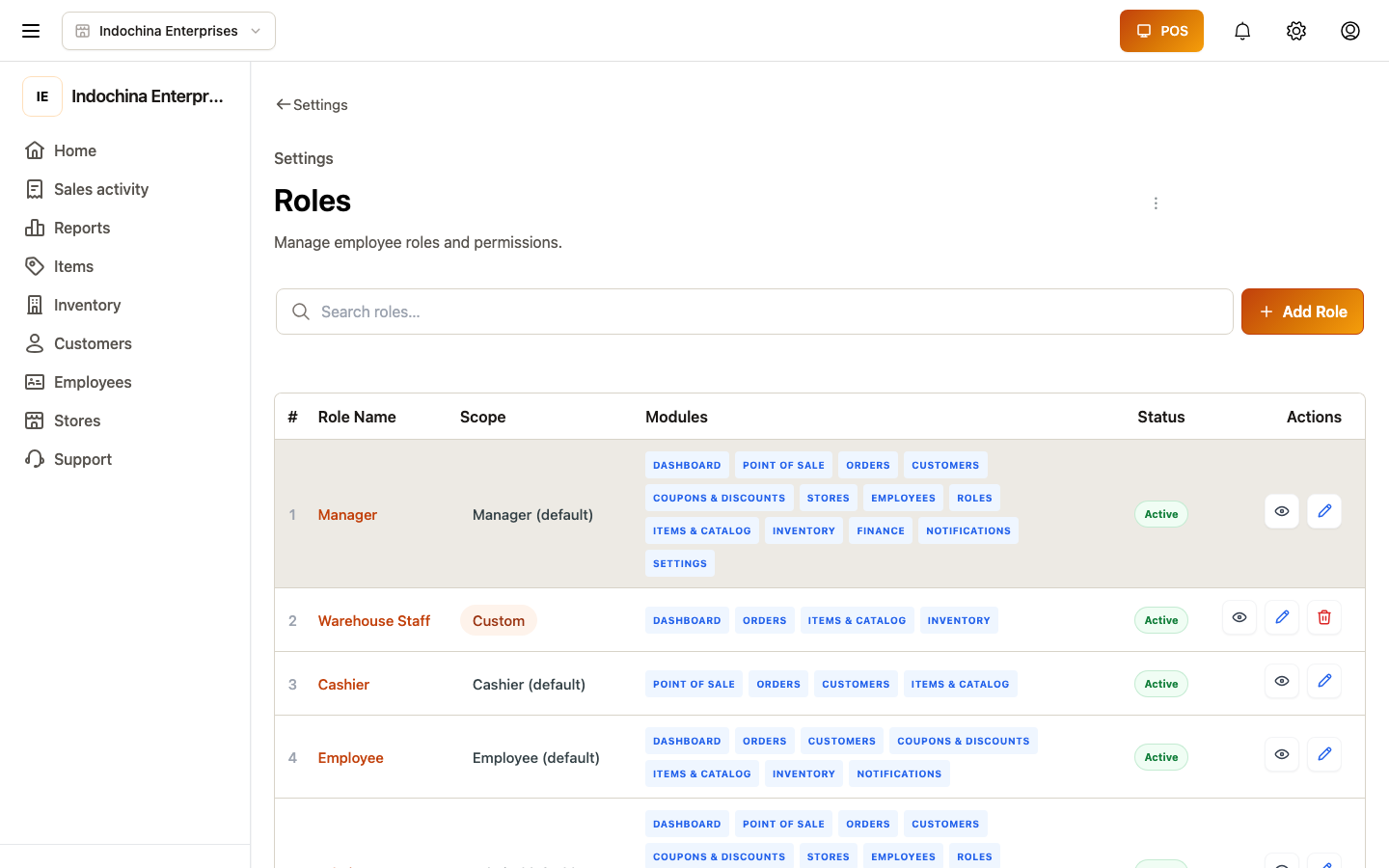Edit the Cashier role (pencil icon)
The height and width of the screenshot is (868, 1389).
[1324, 681]
